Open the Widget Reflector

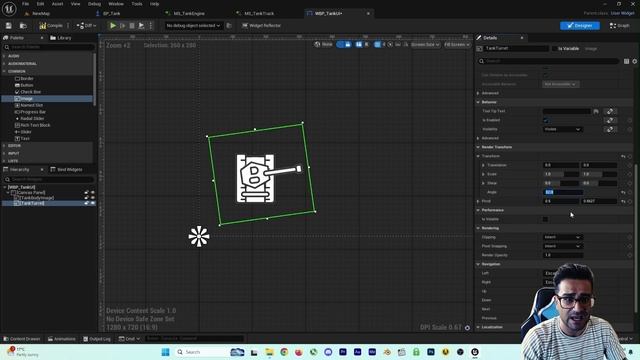pyautogui.click(x=261, y=26)
